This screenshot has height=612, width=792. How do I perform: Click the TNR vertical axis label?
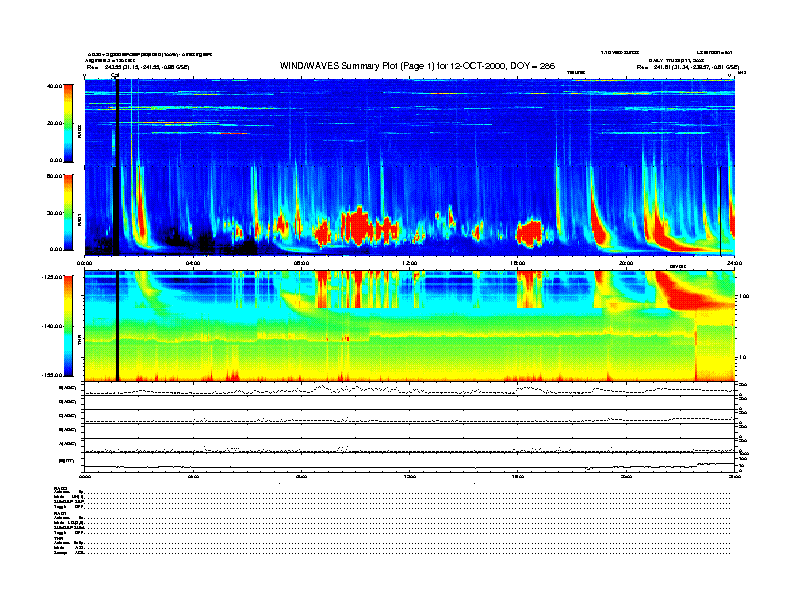click(x=80, y=342)
